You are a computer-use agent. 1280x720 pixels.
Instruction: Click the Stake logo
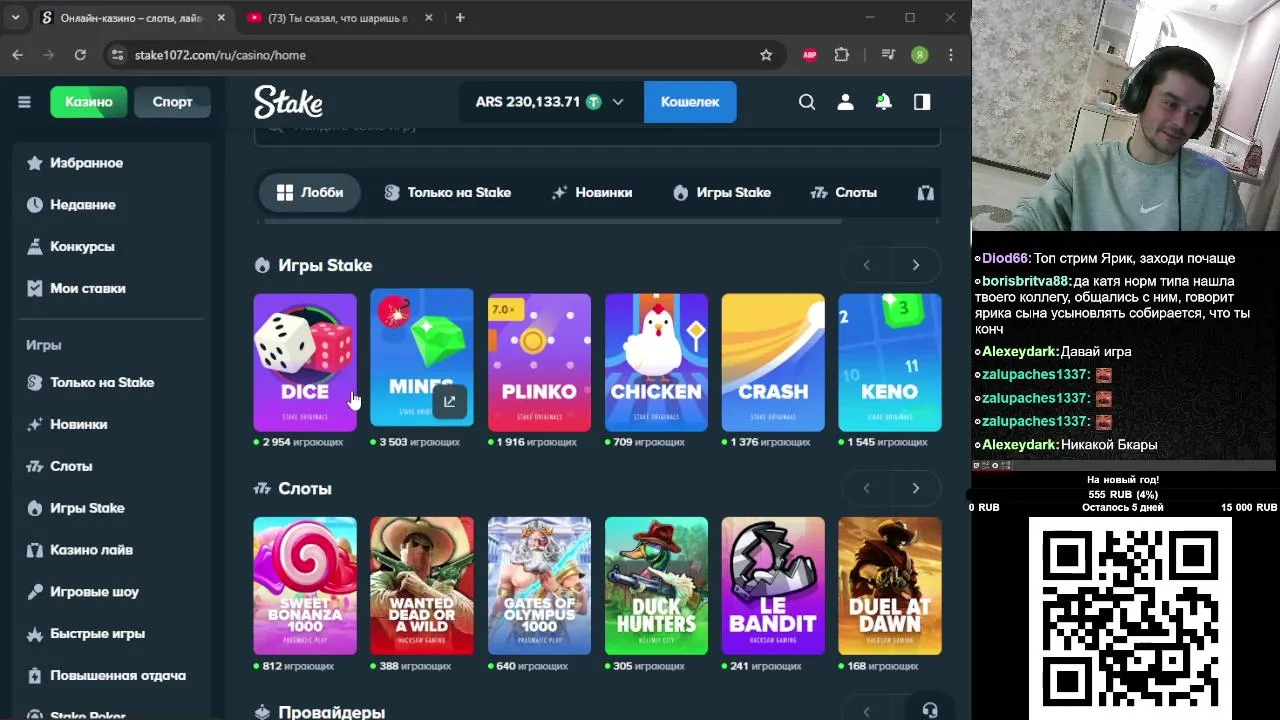point(288,102)
